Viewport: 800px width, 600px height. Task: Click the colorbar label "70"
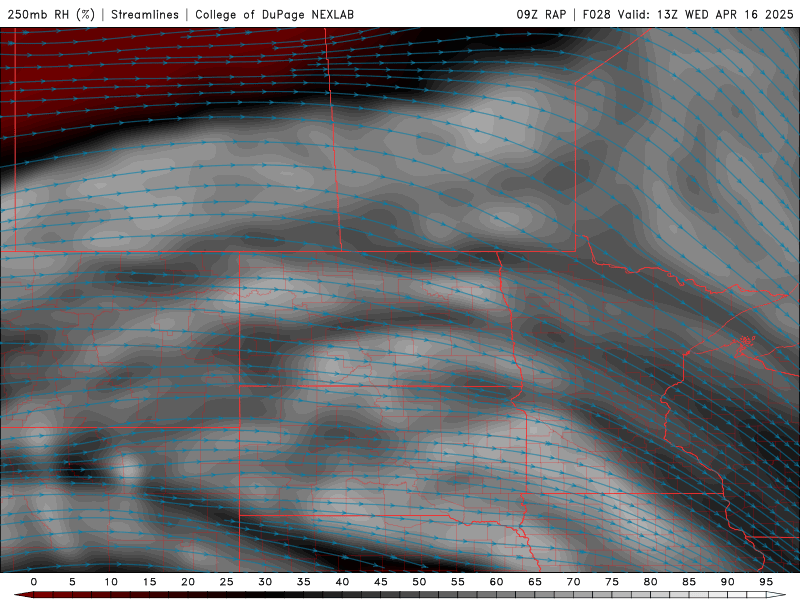573,582
